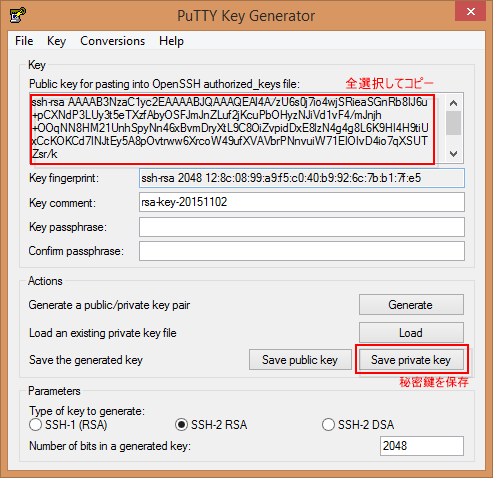
Task: Open the Conversions menu
Action: tap(112, 41)
